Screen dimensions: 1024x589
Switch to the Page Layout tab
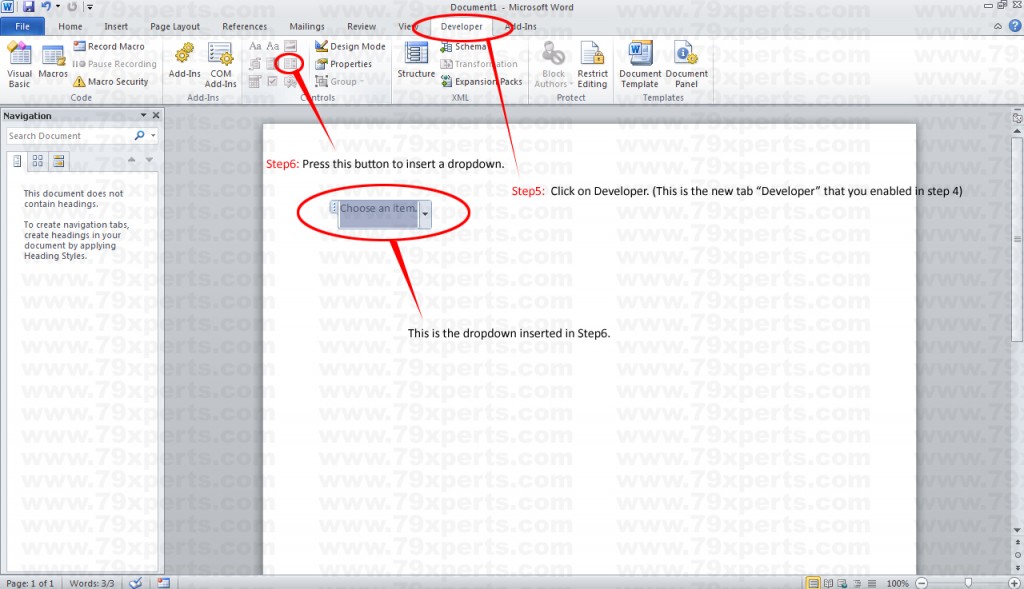175,27
